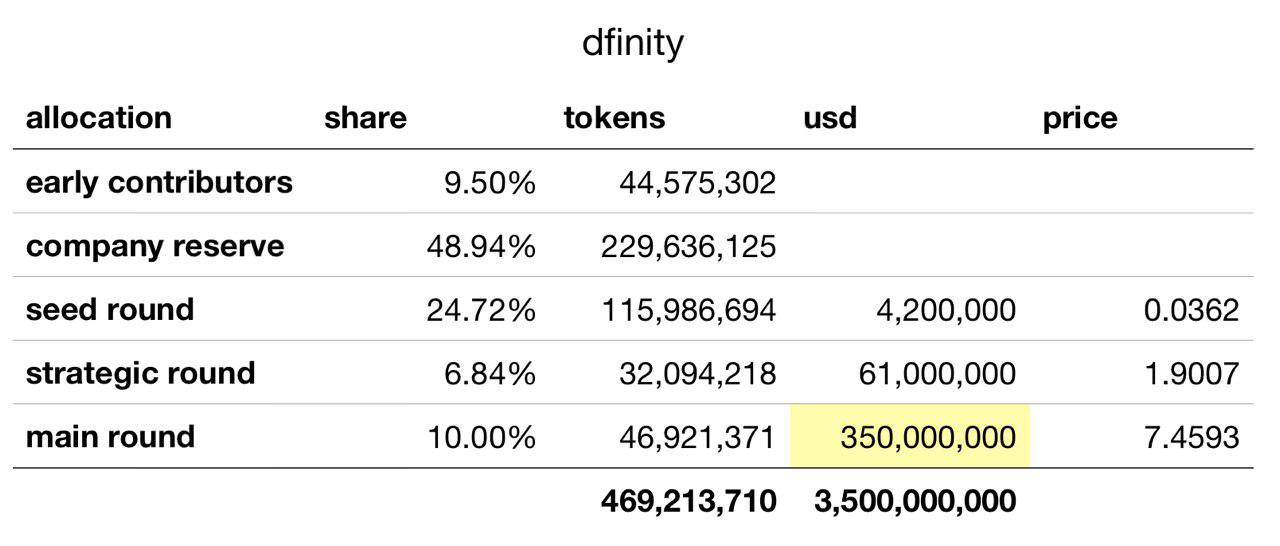Click the usd cell 61,000,000
The height and width of the screenshot is (546, 1280).
(938, 375)
